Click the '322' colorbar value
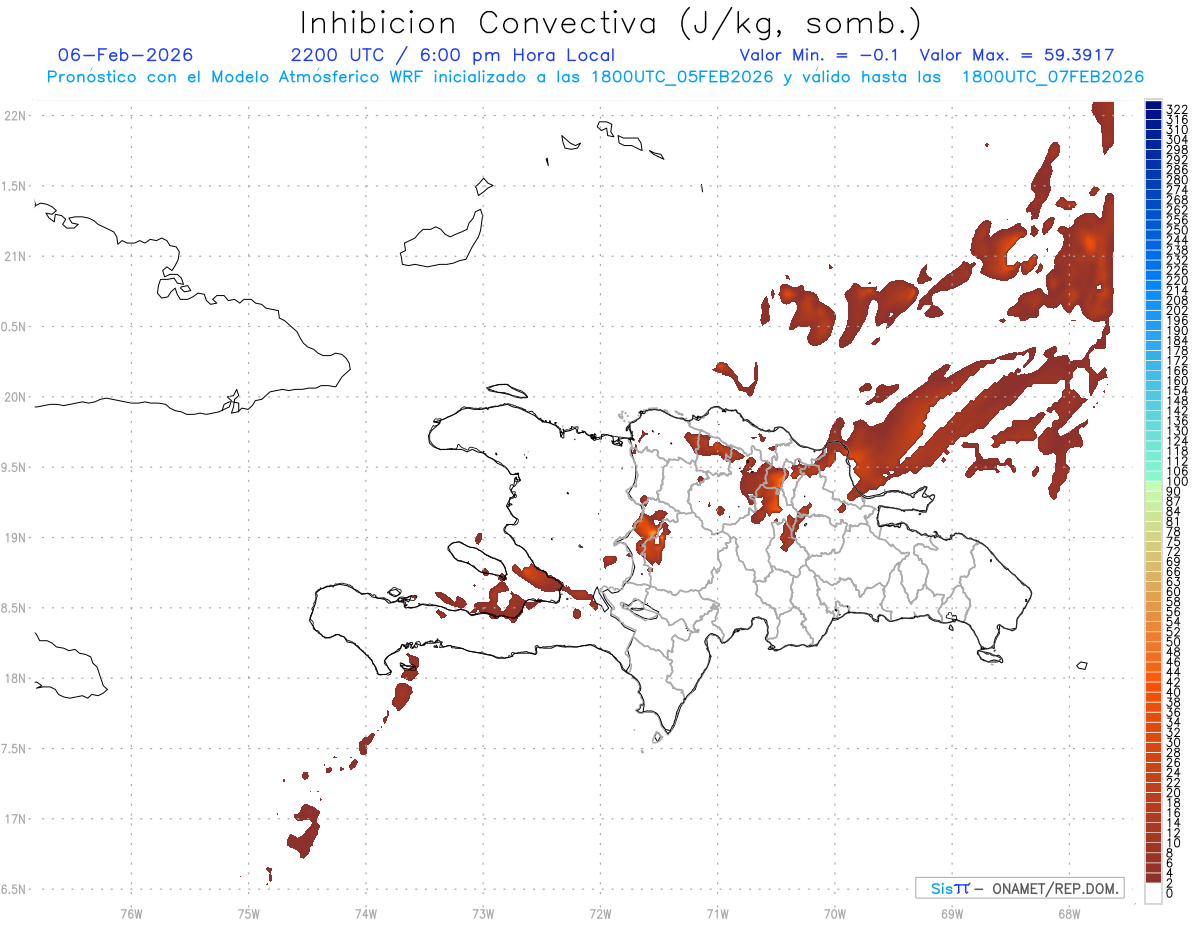1200x927 pixels. pos(1176,109)
